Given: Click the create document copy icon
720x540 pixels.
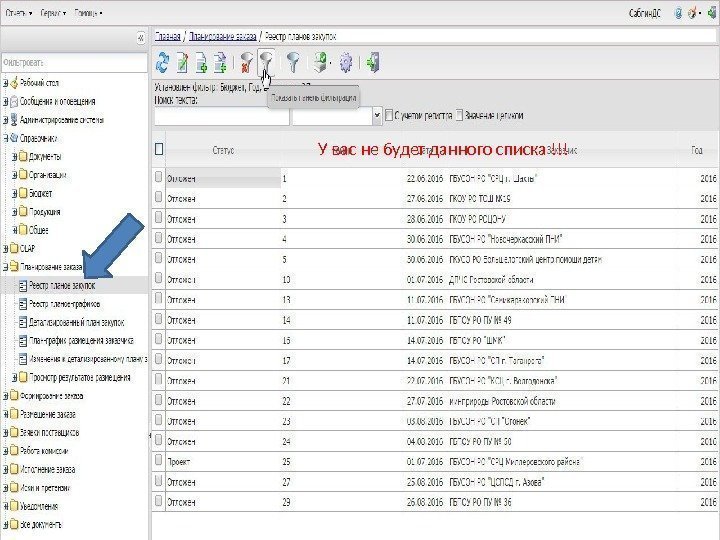Looking at the screenshot, I should click(x=220, y=62).
